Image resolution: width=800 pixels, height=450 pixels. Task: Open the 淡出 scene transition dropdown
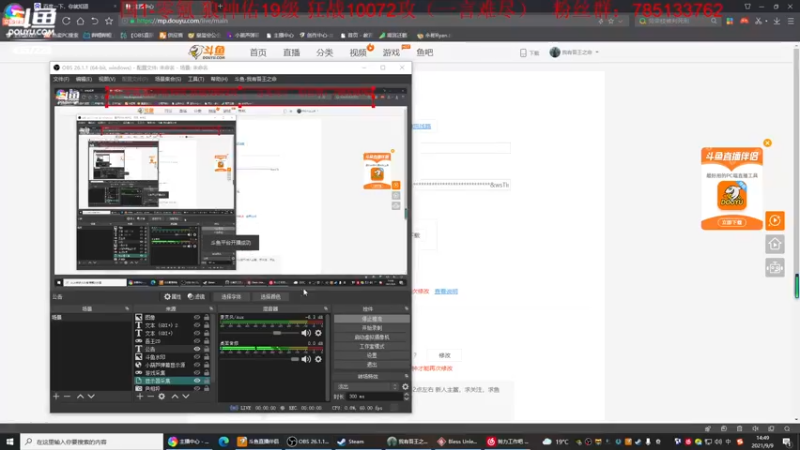367,387
